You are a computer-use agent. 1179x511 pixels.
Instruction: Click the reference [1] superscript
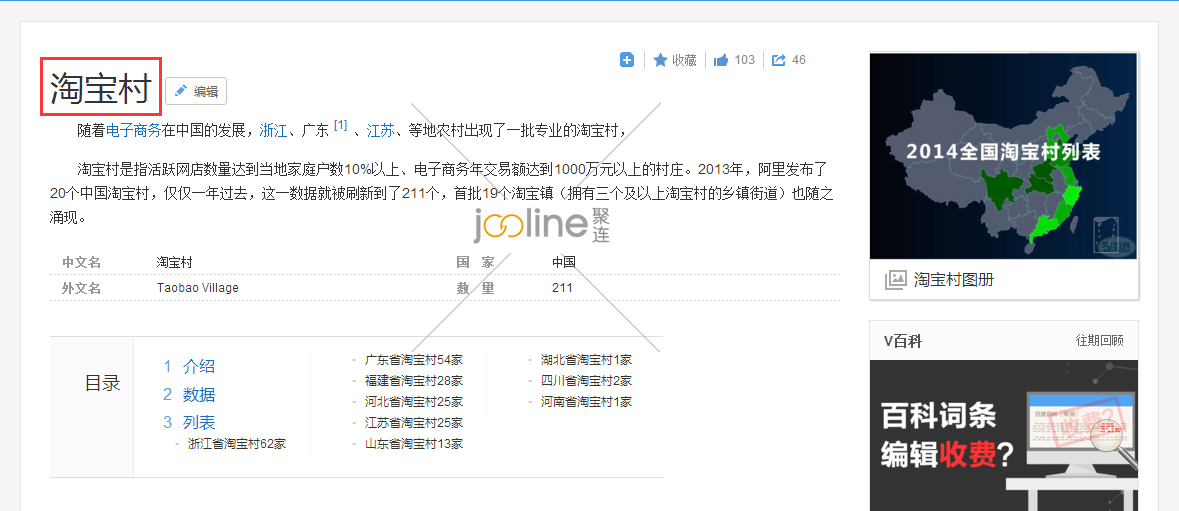tap(341, 125)
